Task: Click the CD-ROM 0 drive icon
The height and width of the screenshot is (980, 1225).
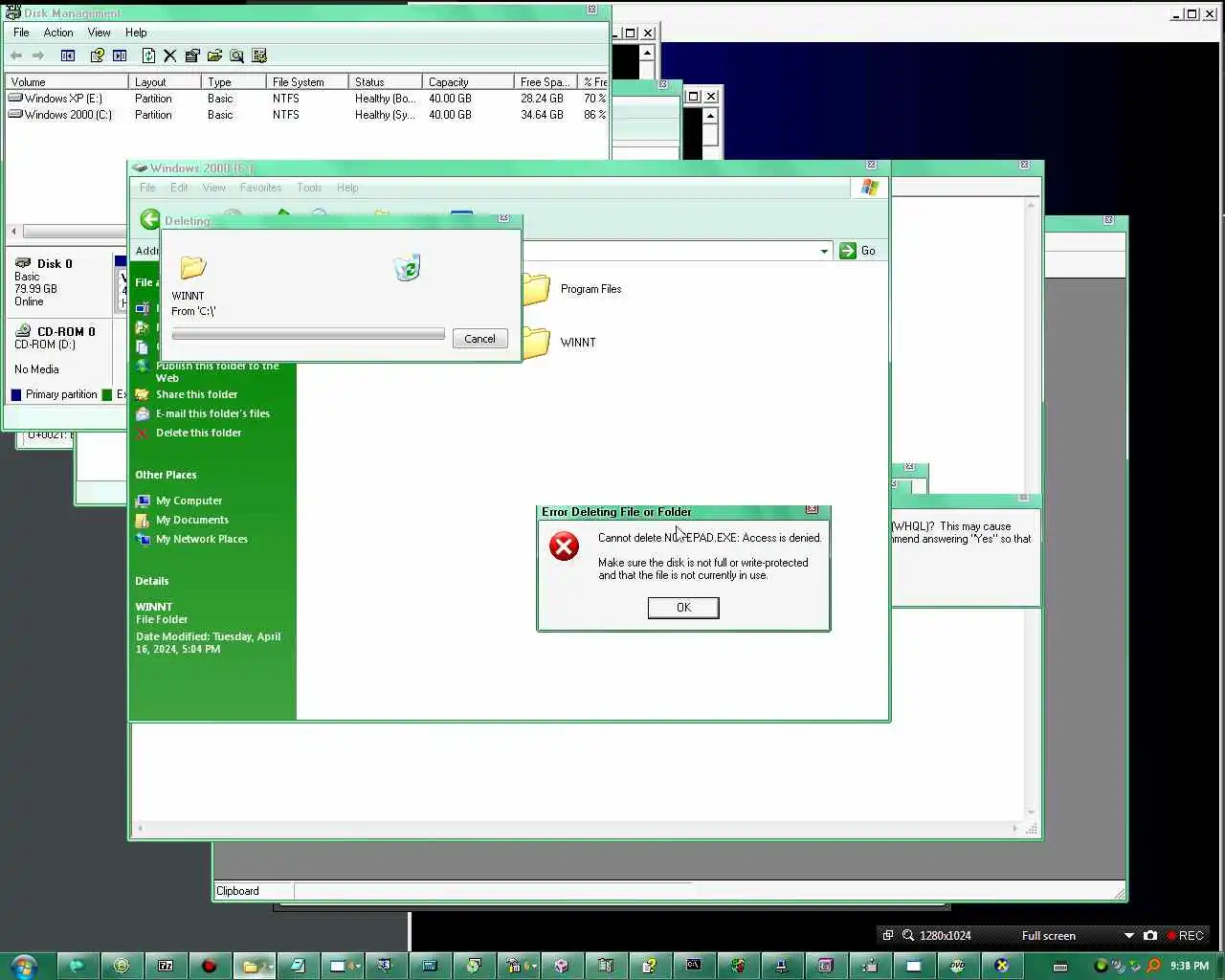Action: point(23,331)
